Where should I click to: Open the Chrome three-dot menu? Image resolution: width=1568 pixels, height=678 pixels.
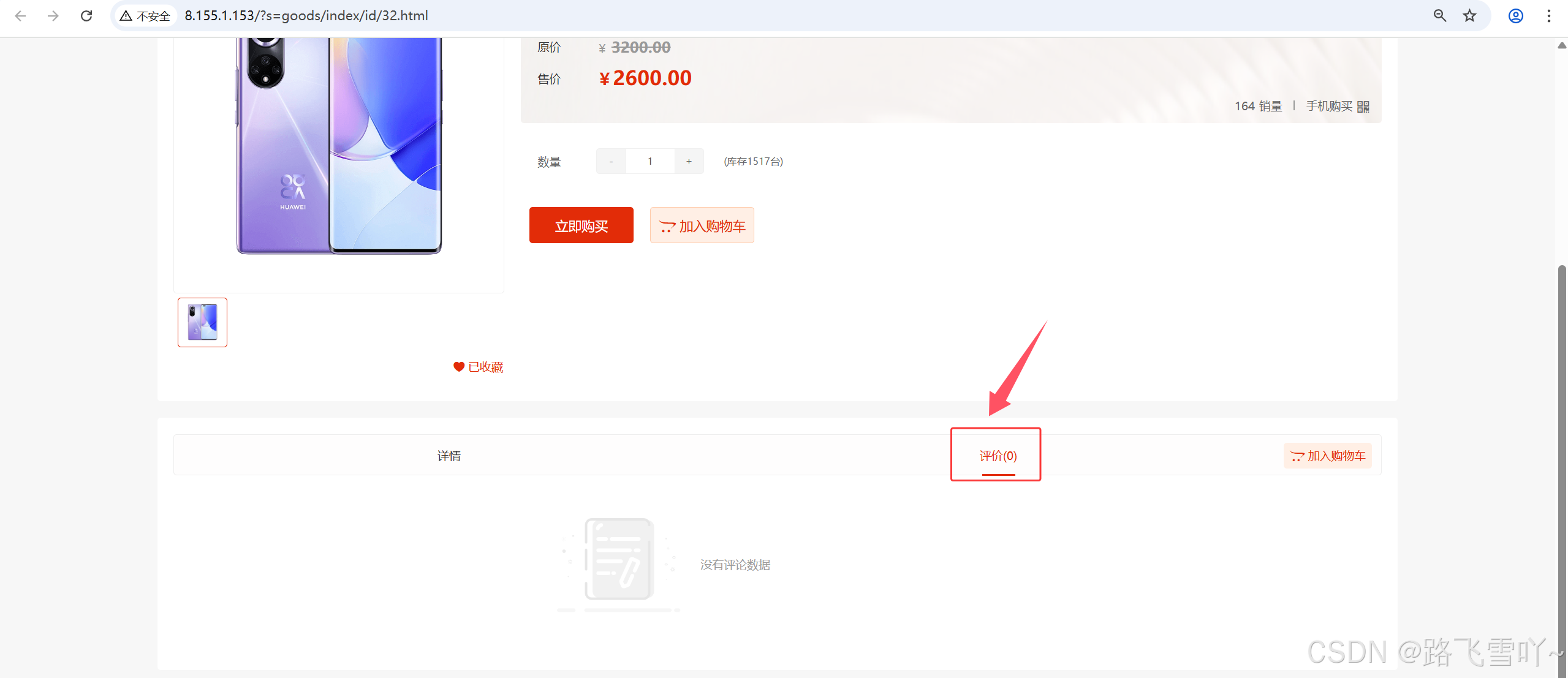pos(1548,16)
